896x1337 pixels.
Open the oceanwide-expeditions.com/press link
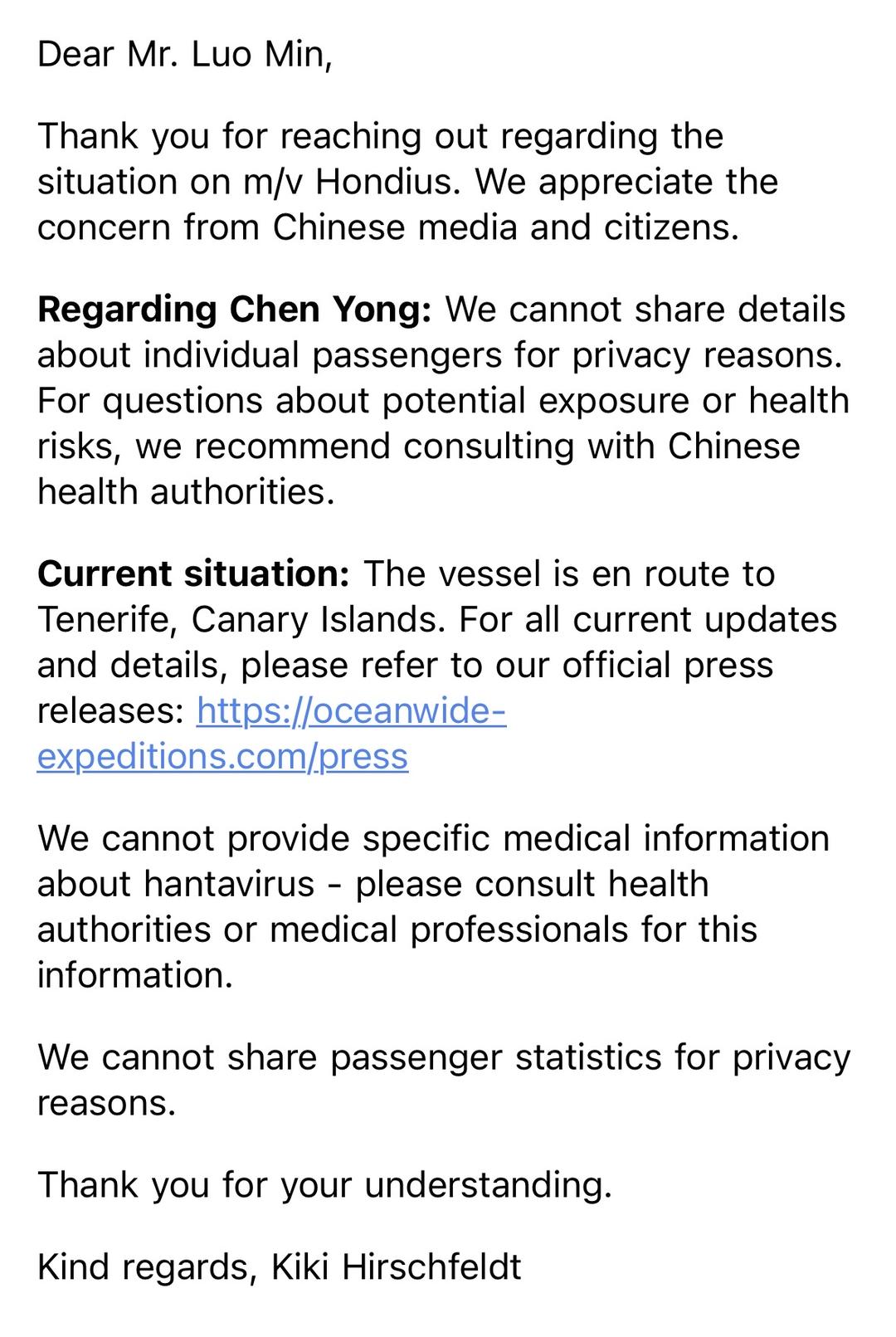click(x=351, y=711)
